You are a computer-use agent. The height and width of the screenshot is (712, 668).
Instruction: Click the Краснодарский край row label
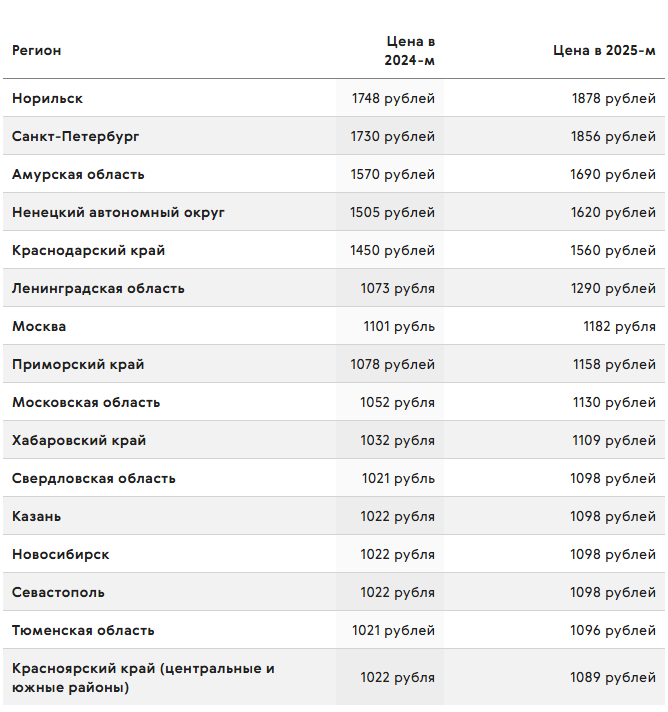click(89, 250)
